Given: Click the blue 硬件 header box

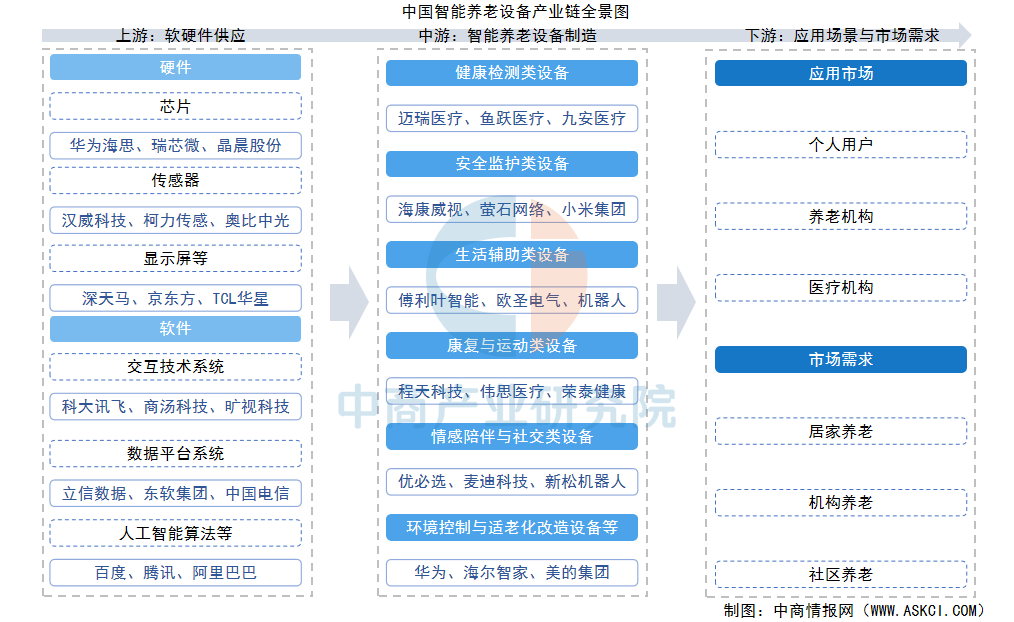Looking at the screenshot, I should pos(175,68).
